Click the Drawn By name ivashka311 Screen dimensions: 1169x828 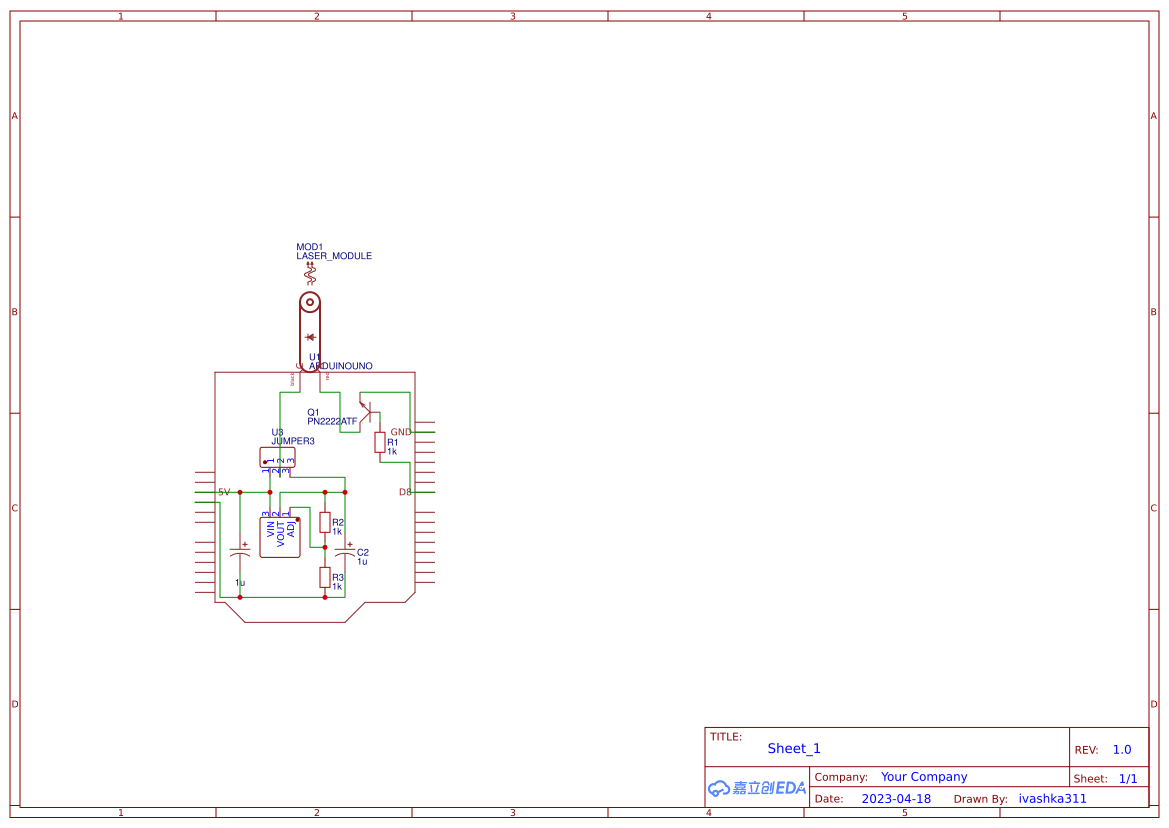click(x=1052, y=798)
